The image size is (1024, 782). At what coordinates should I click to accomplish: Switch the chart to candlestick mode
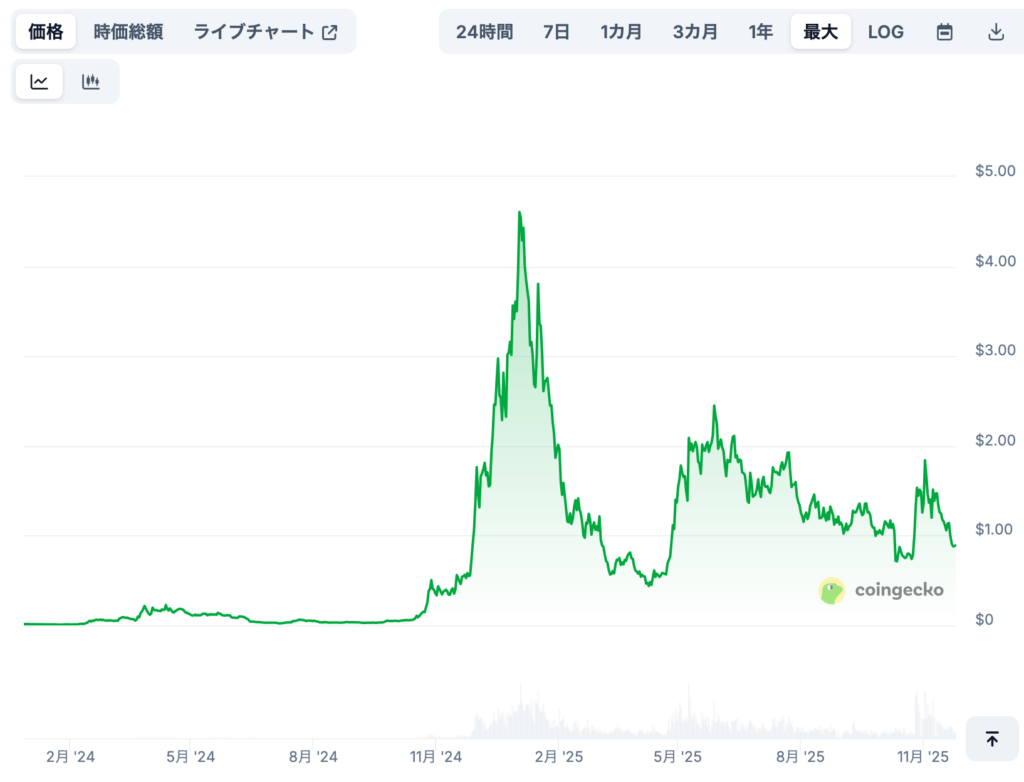tap(91, 81)
